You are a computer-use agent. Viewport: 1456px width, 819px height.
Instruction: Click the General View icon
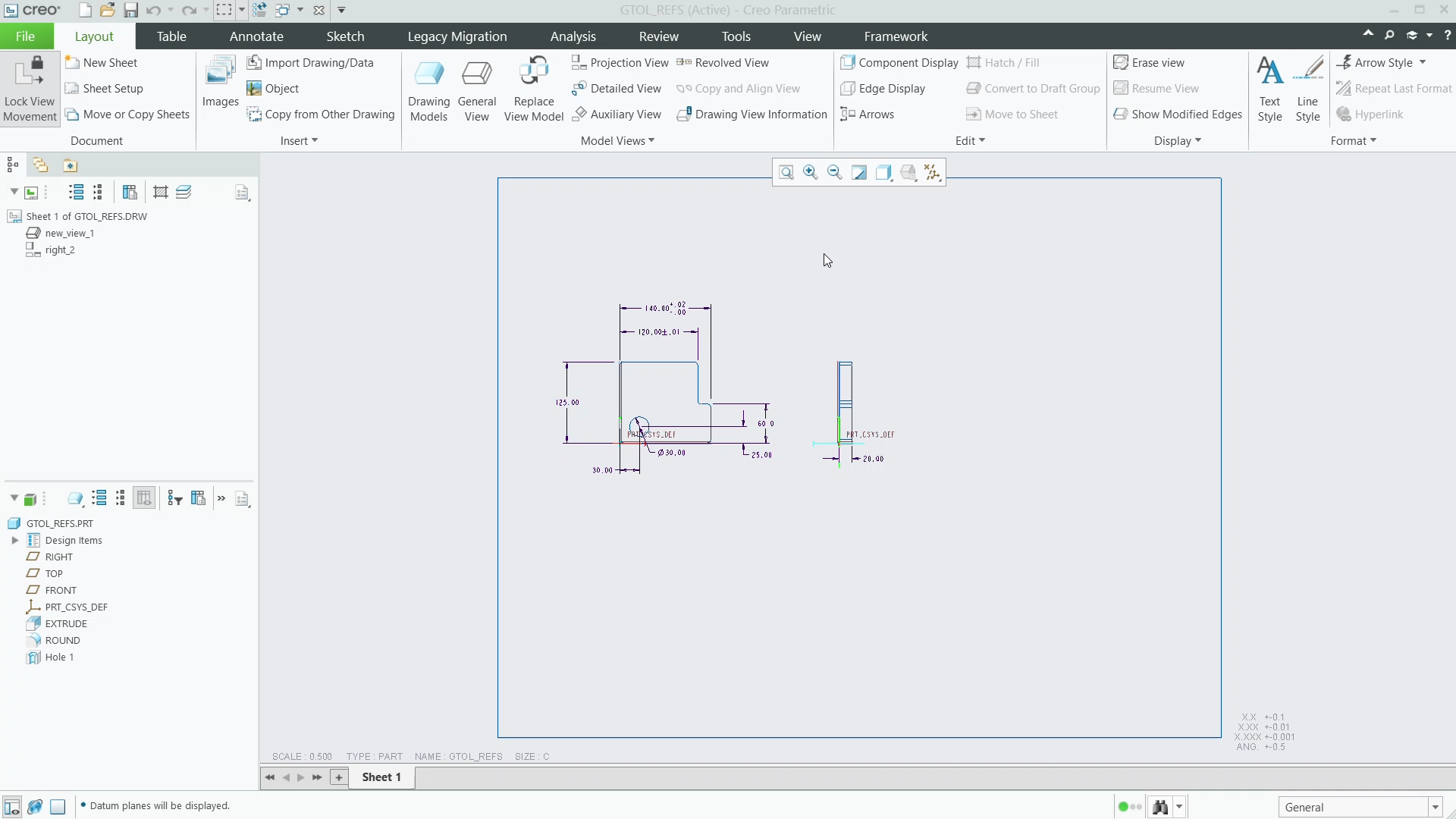point(477,91)
